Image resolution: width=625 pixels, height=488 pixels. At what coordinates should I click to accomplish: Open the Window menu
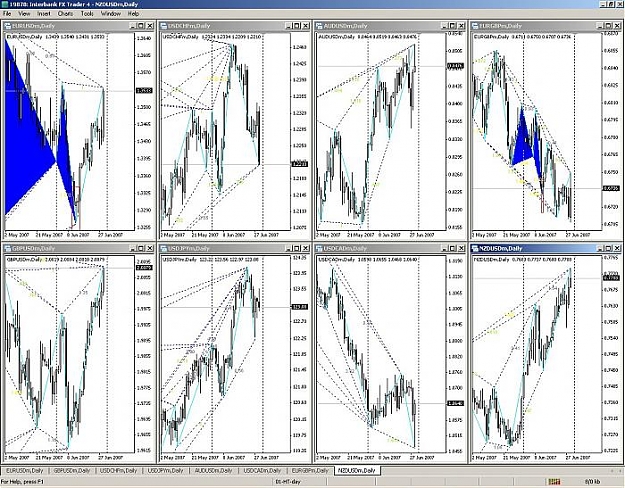pyautogui.click(x=110, y=14)
